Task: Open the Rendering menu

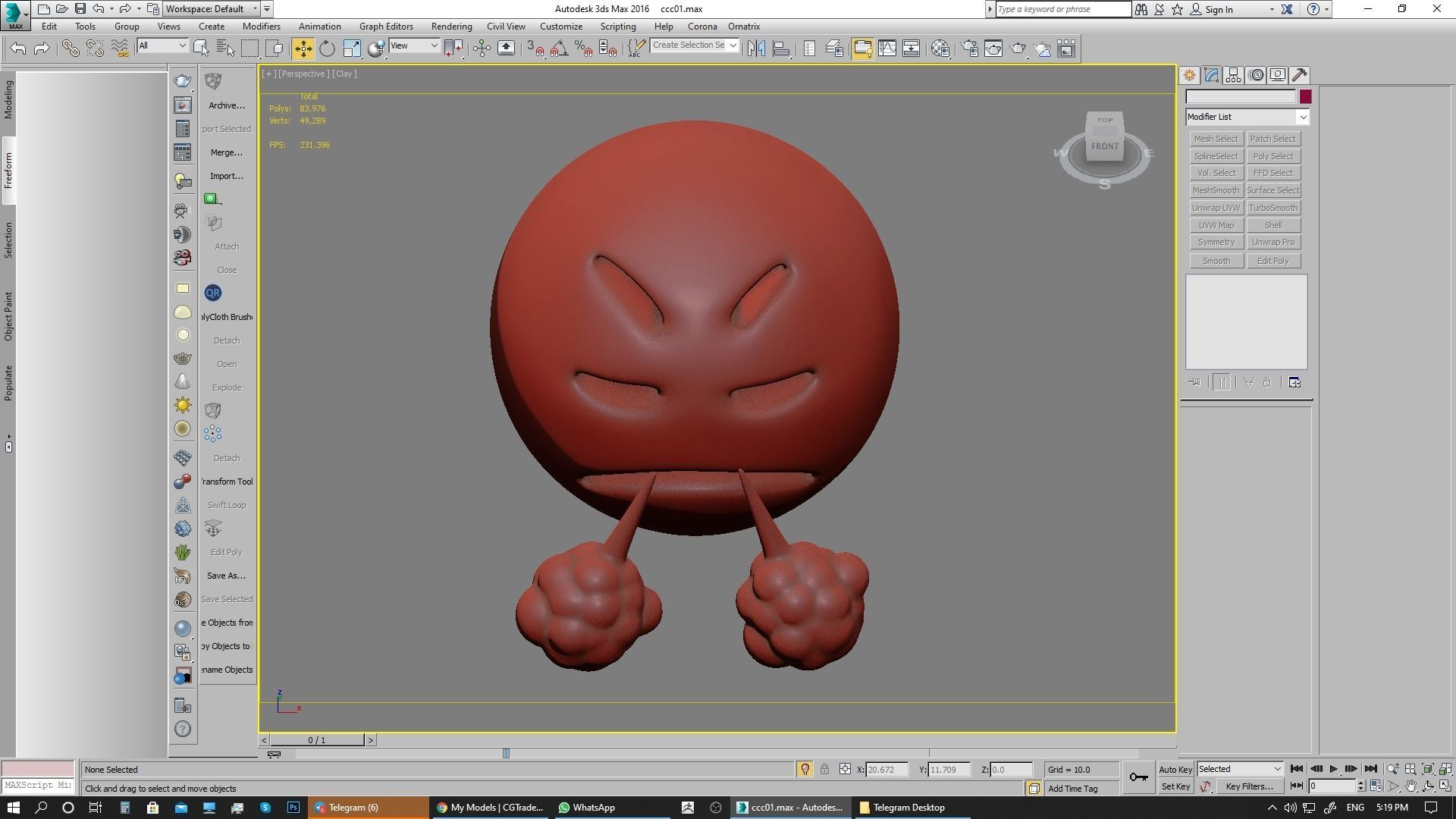Action: [451, 27]
